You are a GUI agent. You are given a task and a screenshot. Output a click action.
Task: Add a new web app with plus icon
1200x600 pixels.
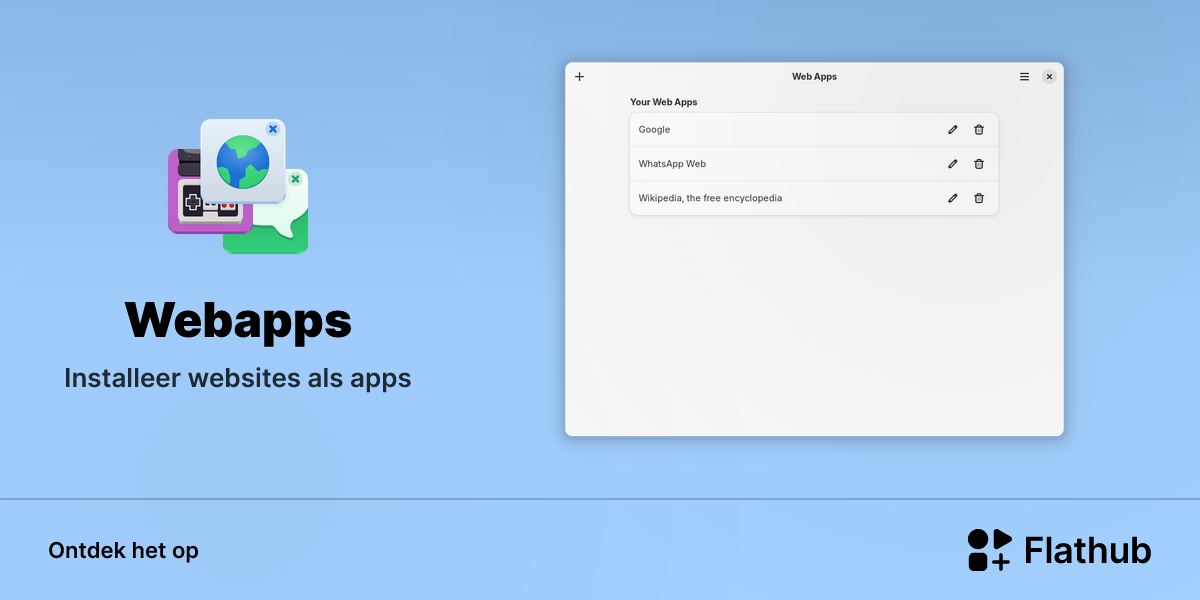pos(579,77)
